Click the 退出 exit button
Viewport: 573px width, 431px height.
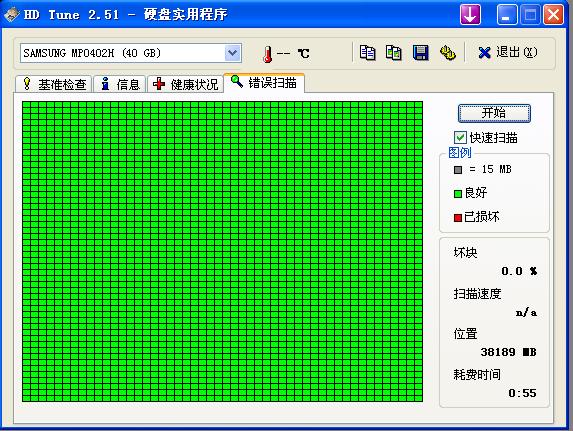[508, 53]
